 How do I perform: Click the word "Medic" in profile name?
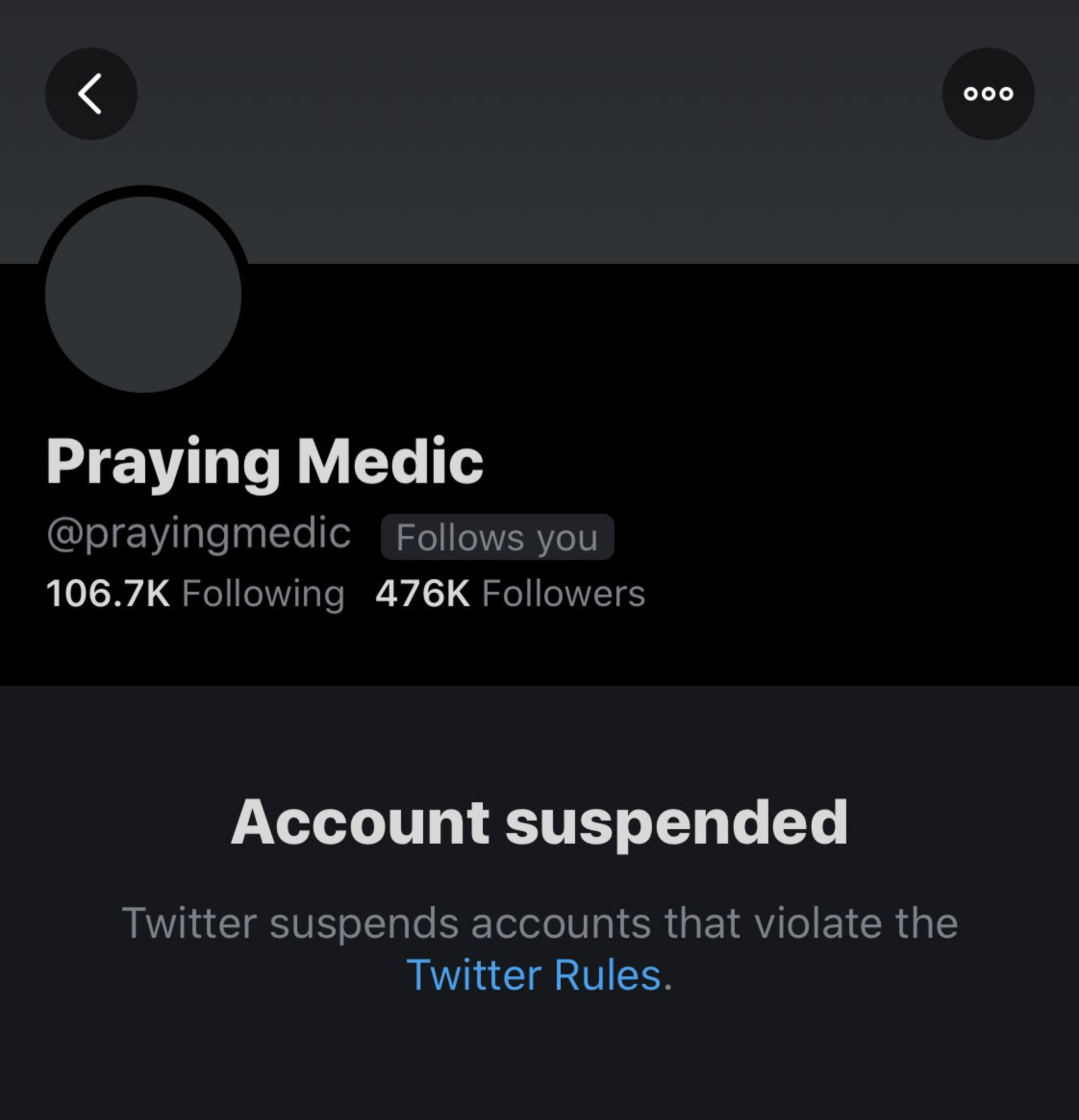390,462
